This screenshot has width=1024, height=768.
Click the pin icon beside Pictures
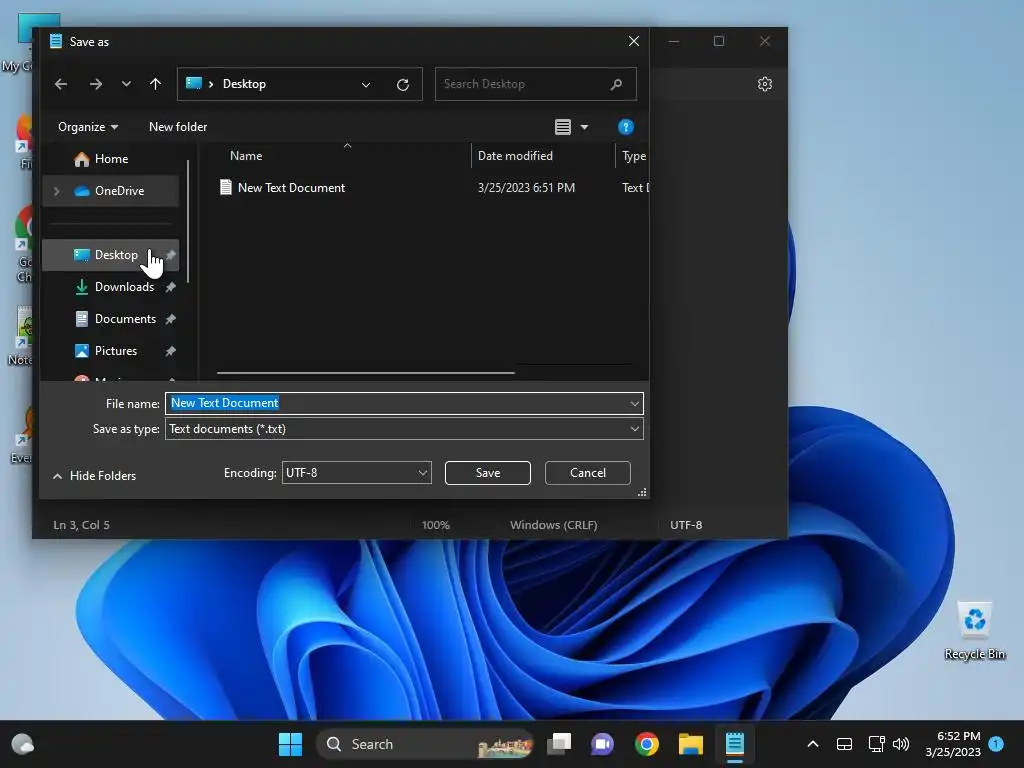170,351
